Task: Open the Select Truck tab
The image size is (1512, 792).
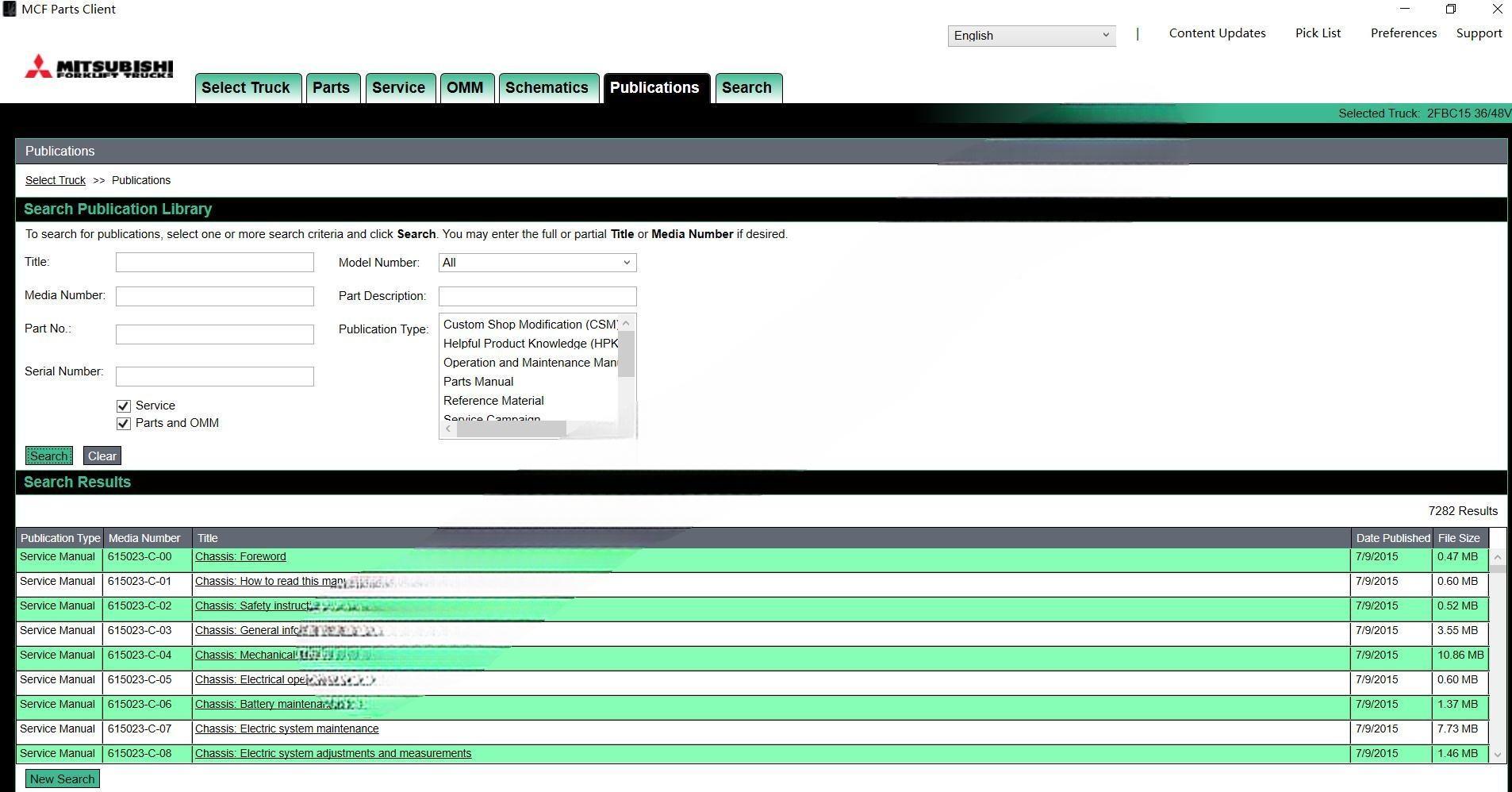Action: (x=246, y=88)
